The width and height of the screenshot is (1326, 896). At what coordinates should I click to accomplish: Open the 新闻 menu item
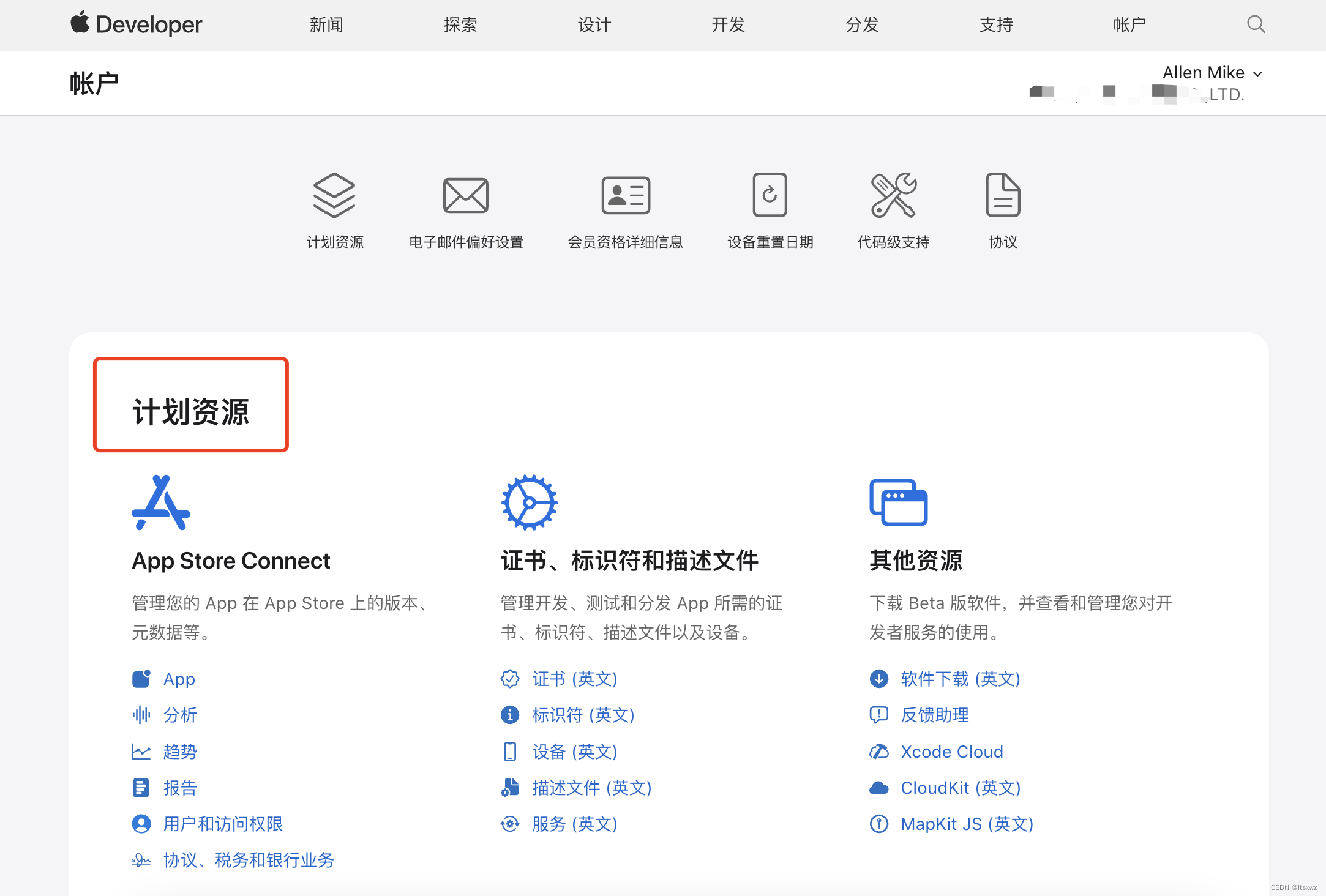click(x=326, y=25)
